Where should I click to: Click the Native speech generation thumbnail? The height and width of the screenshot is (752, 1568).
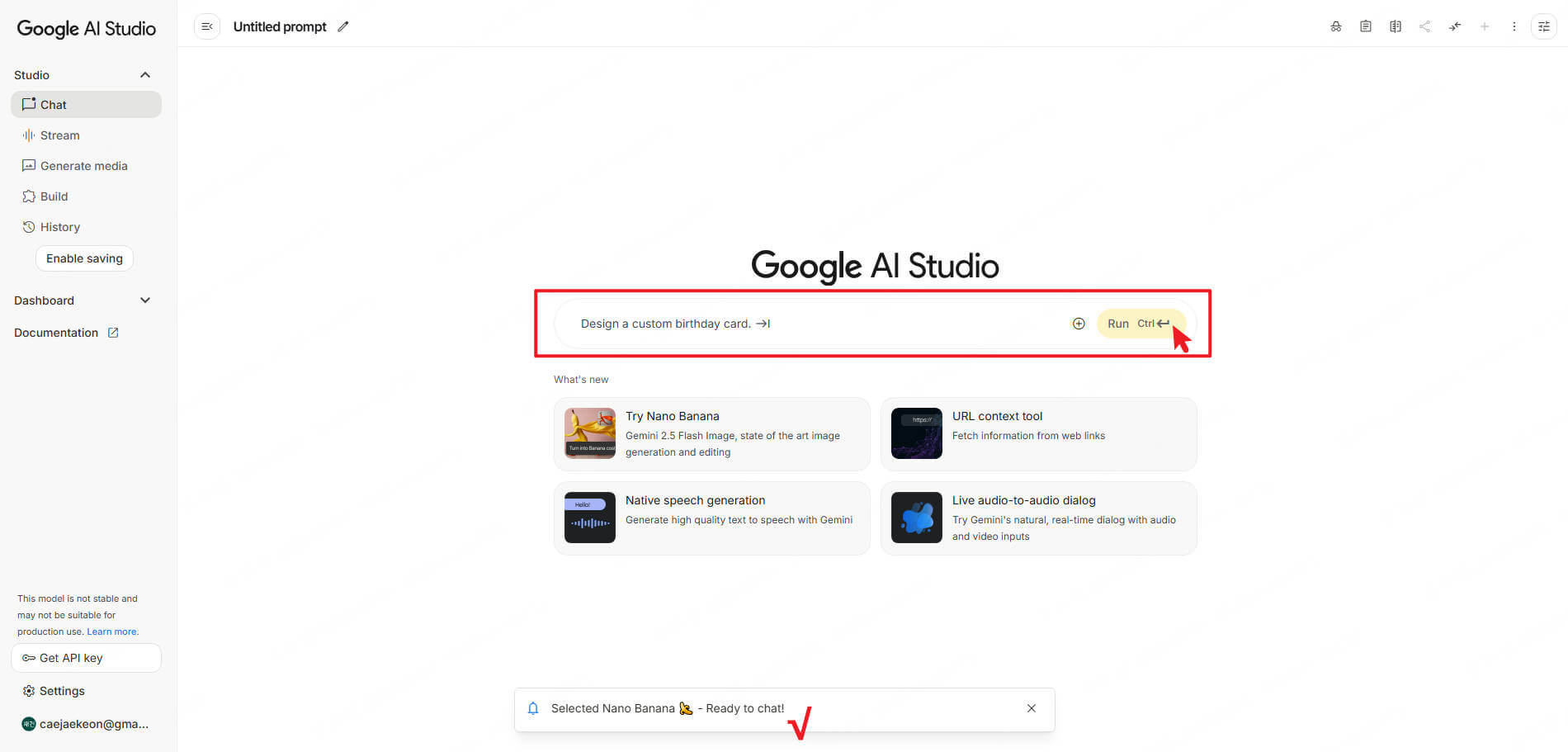tap(590, 518)
